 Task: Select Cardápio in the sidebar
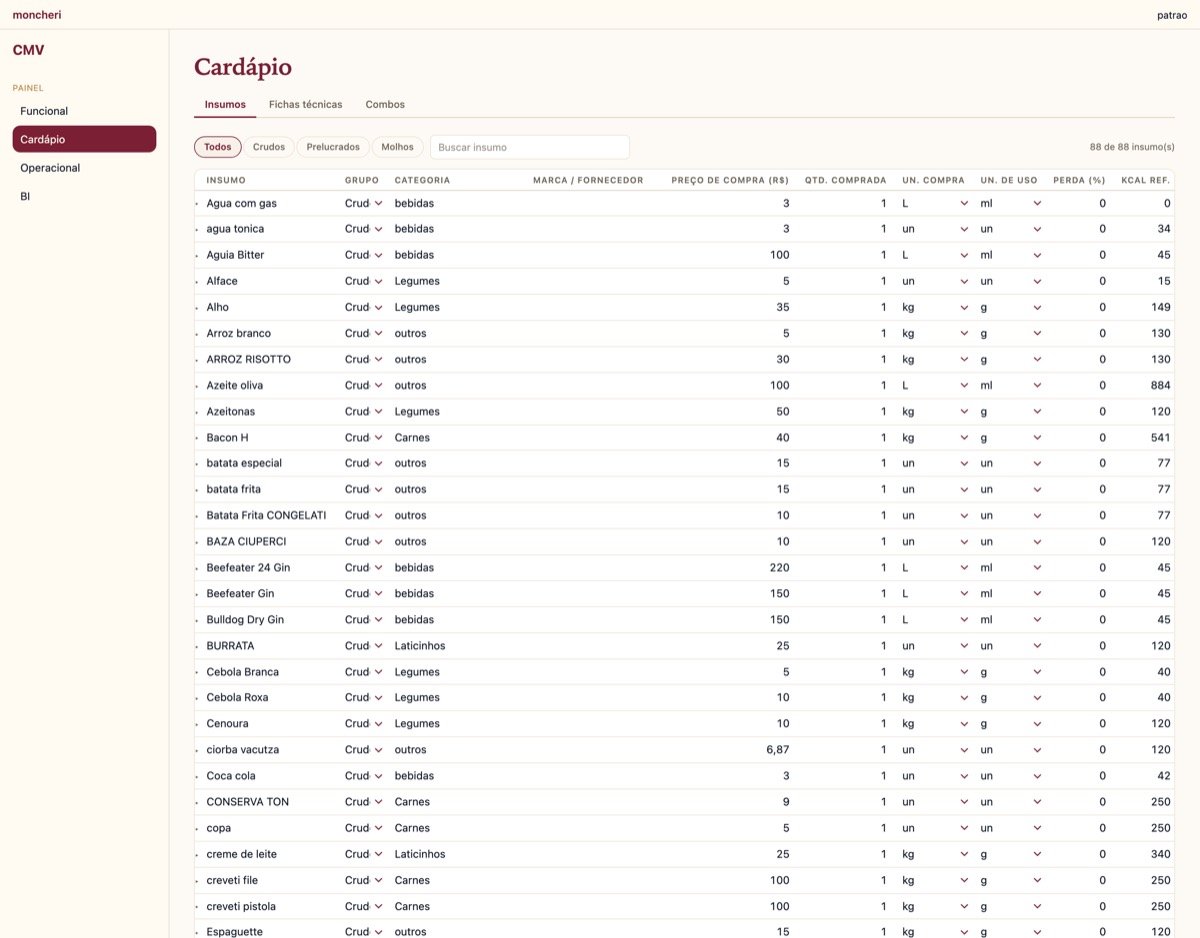pyautogui.click(x=84, y=139)
